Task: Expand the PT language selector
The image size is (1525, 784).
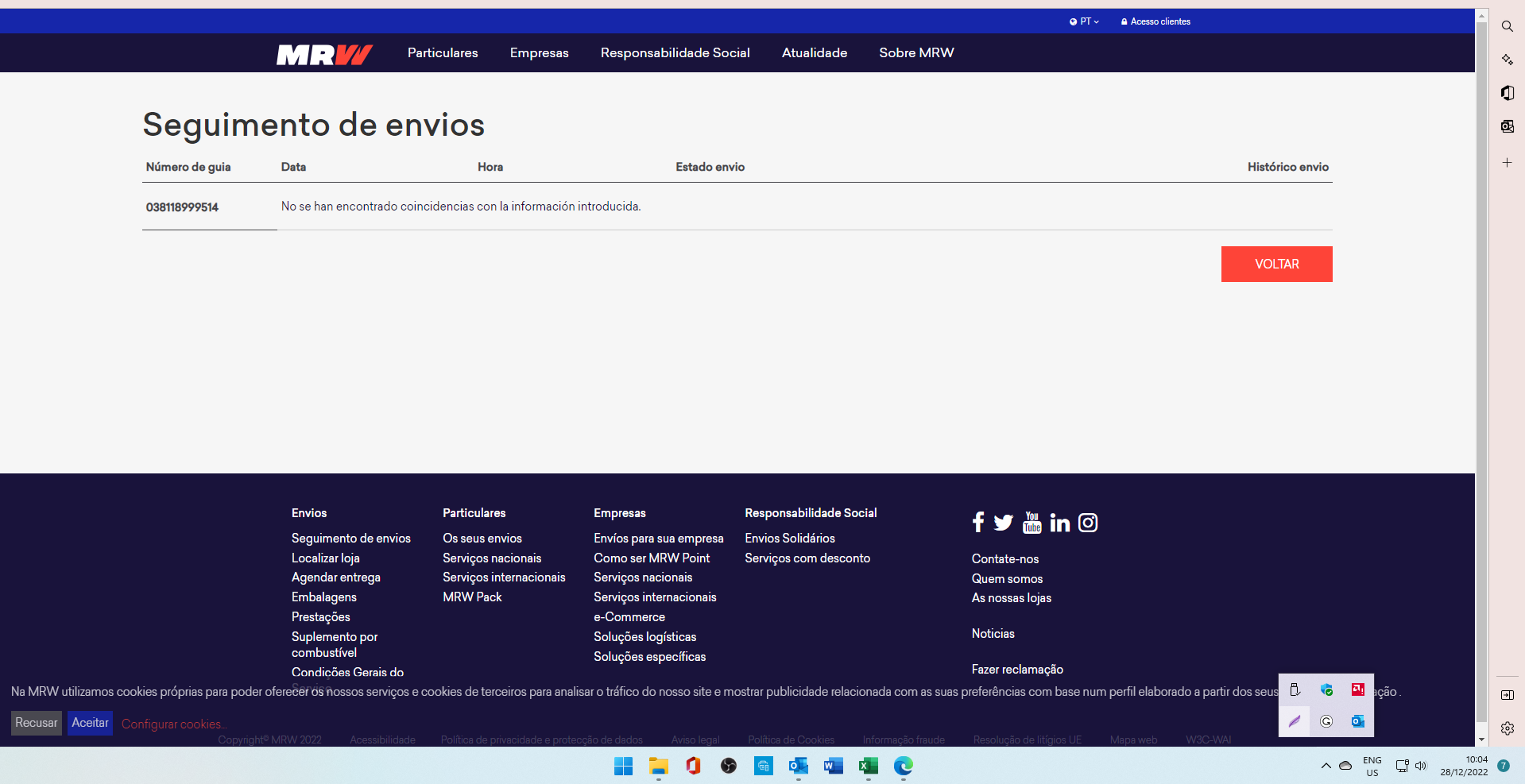Action: [x=1084, y=21]
